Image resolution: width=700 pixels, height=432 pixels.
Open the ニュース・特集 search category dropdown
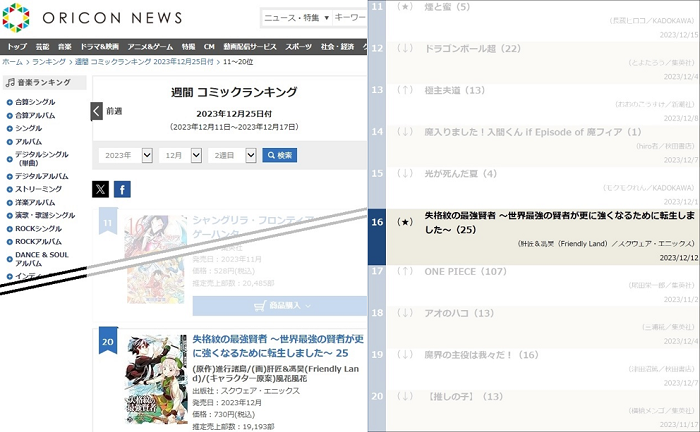pos(296,17)
